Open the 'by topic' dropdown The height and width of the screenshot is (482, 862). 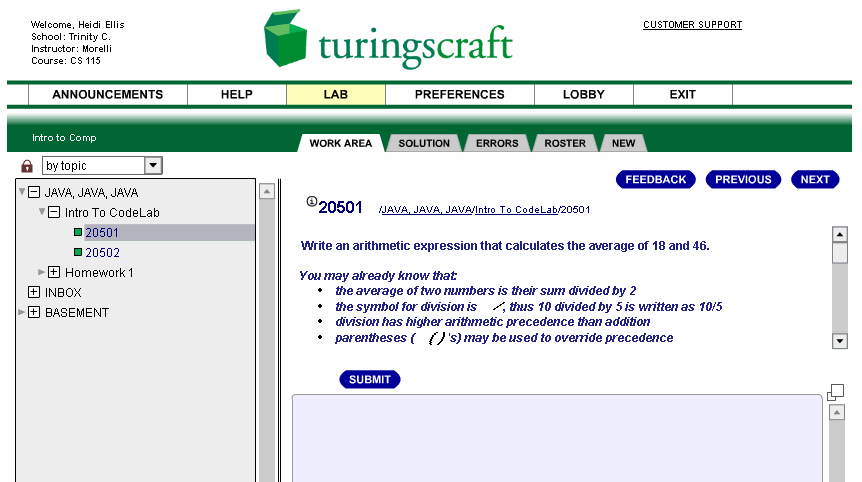pyautogui.click(x=153, y=166)
